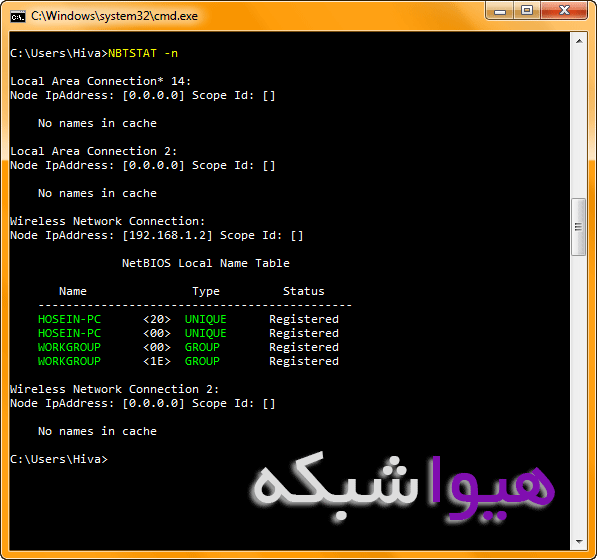
Task: Click the scrollbar up arrow
Action: (x=579, y=41)
